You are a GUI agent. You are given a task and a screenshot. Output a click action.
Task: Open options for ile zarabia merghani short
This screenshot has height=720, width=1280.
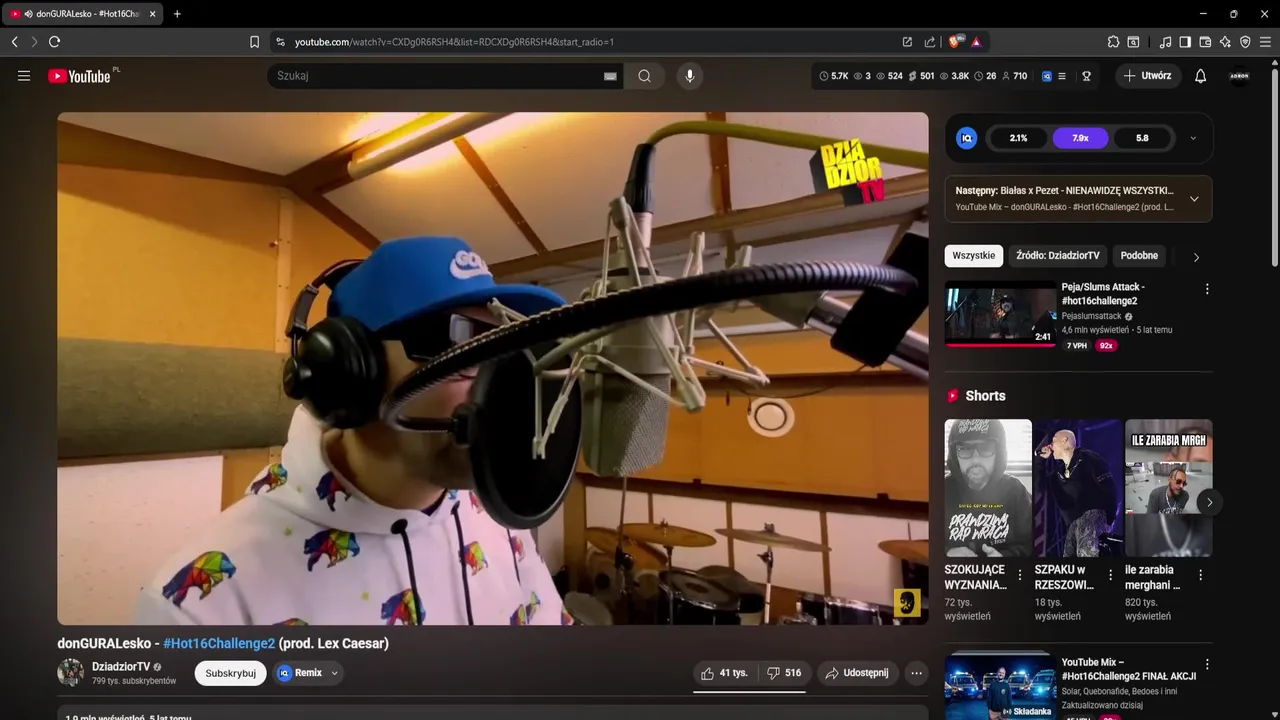point(1201,575)
